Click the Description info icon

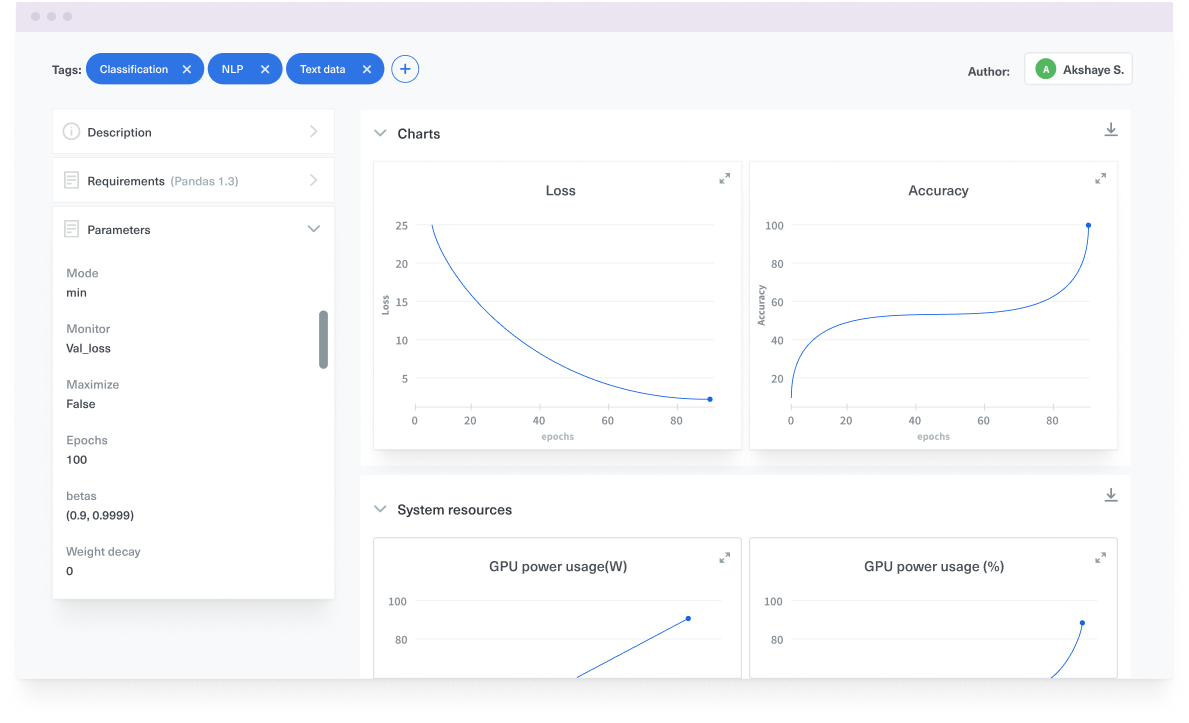70,131
